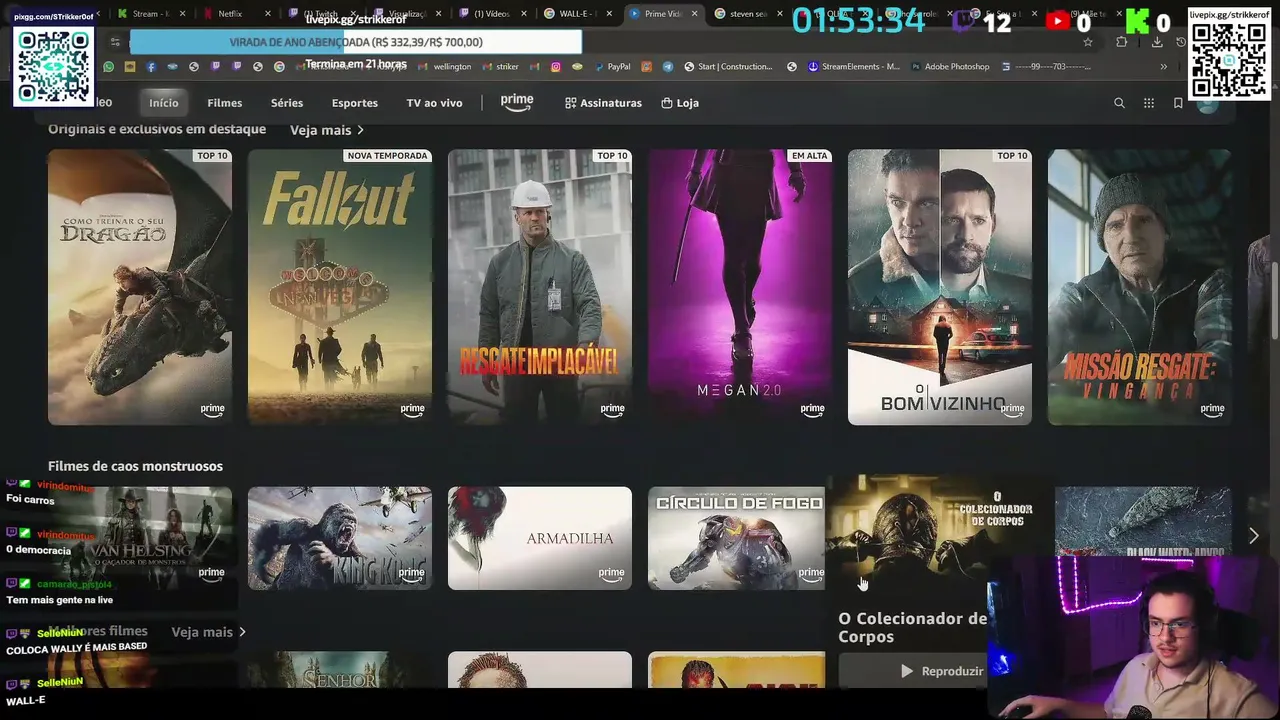Open Como Treinar o Seu Dragão poster

pyautogui.click(x=140, y=287)
